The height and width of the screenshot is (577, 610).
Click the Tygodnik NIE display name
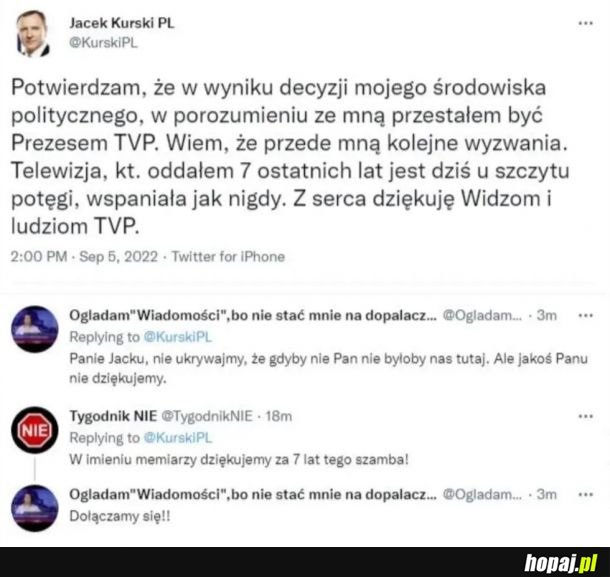coord(113,416)
